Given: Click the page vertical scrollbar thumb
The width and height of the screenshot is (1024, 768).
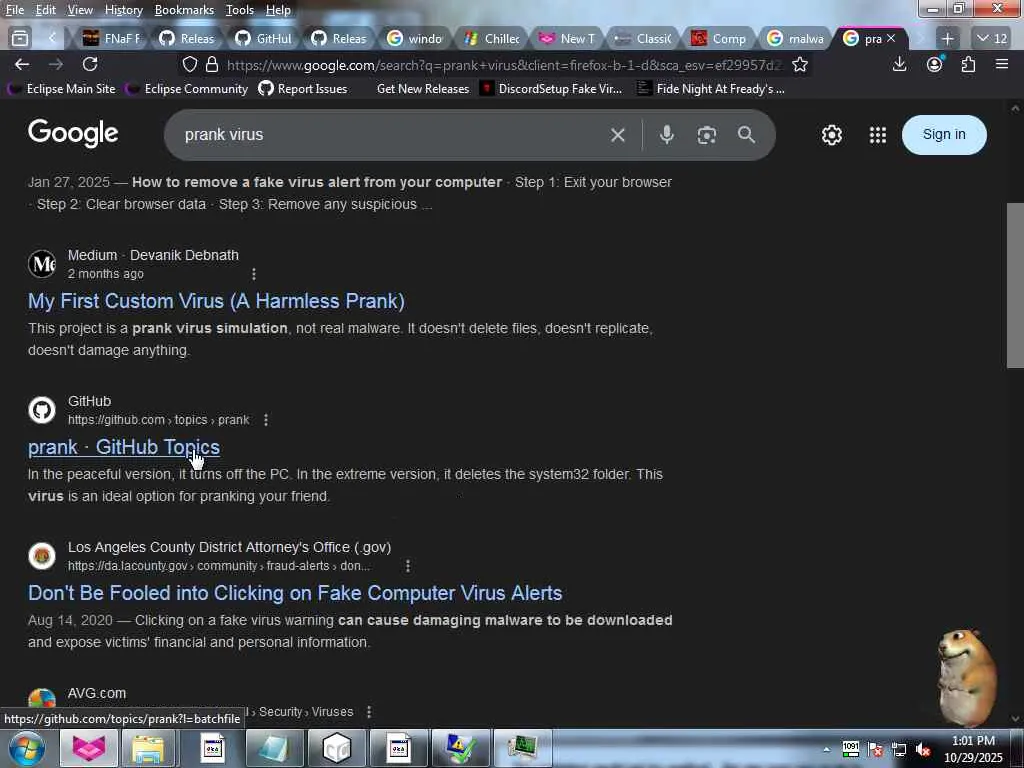Looking at the screenshot, I should click(x=1015, y=285).
